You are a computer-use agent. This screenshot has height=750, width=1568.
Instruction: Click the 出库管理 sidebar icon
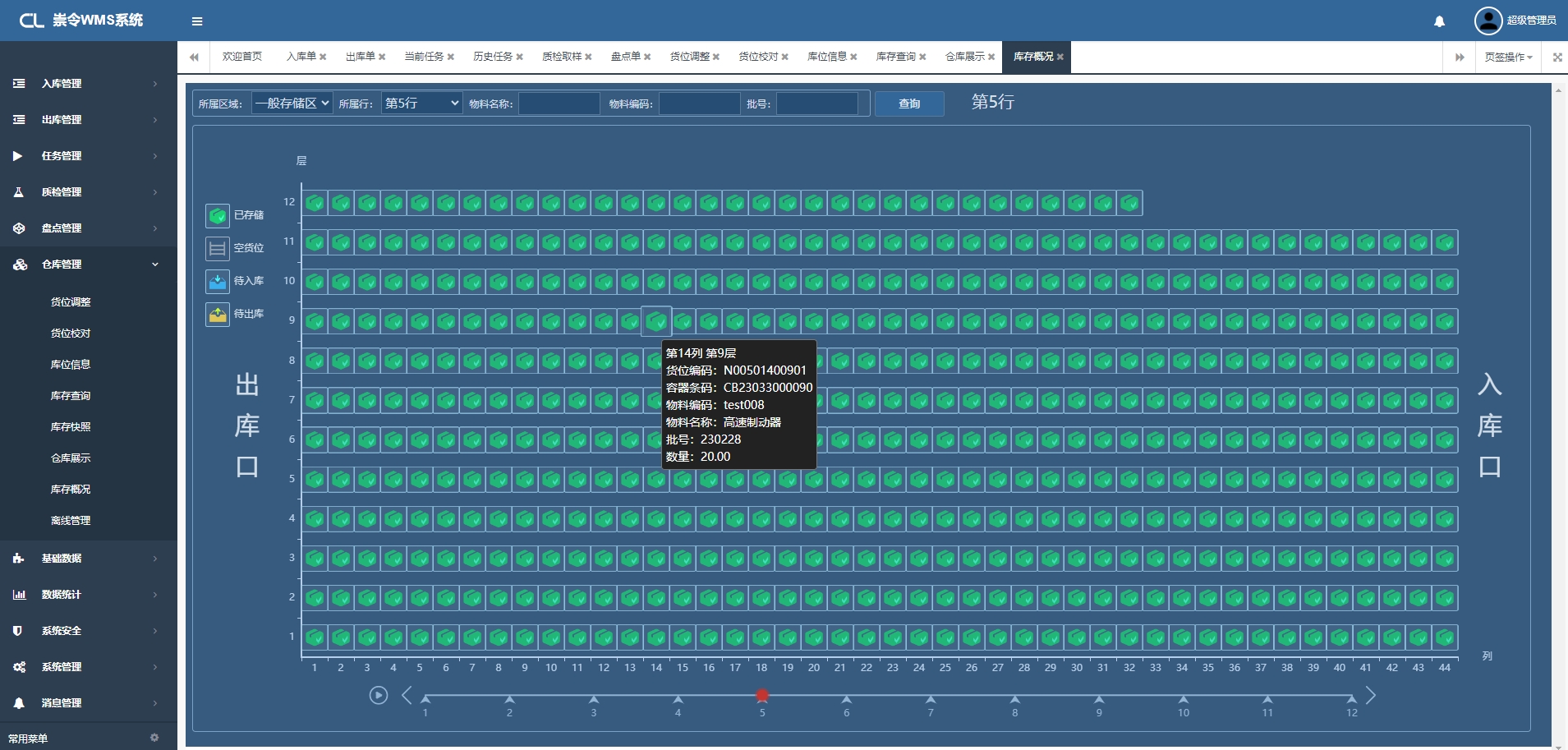(x=19, y=120)
